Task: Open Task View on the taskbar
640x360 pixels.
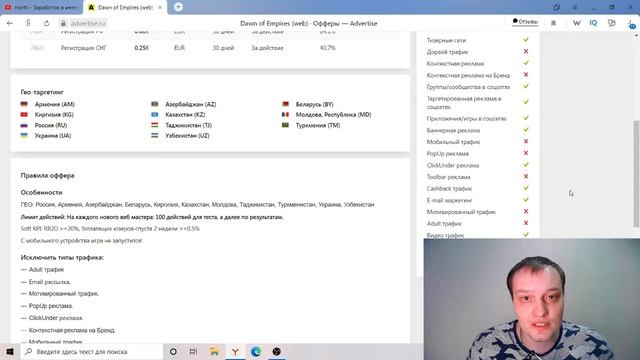Action: (193, 351)
